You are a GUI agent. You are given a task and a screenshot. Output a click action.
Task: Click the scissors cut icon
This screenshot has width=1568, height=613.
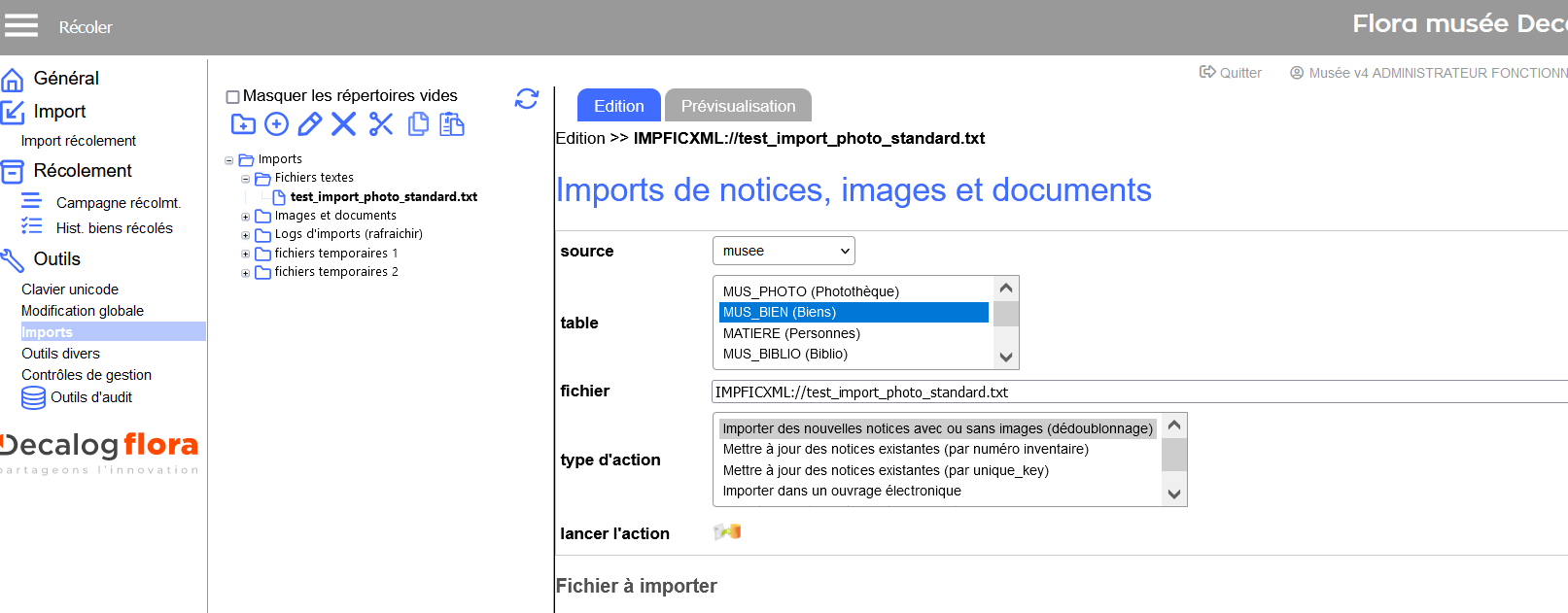tap(381, 124)
